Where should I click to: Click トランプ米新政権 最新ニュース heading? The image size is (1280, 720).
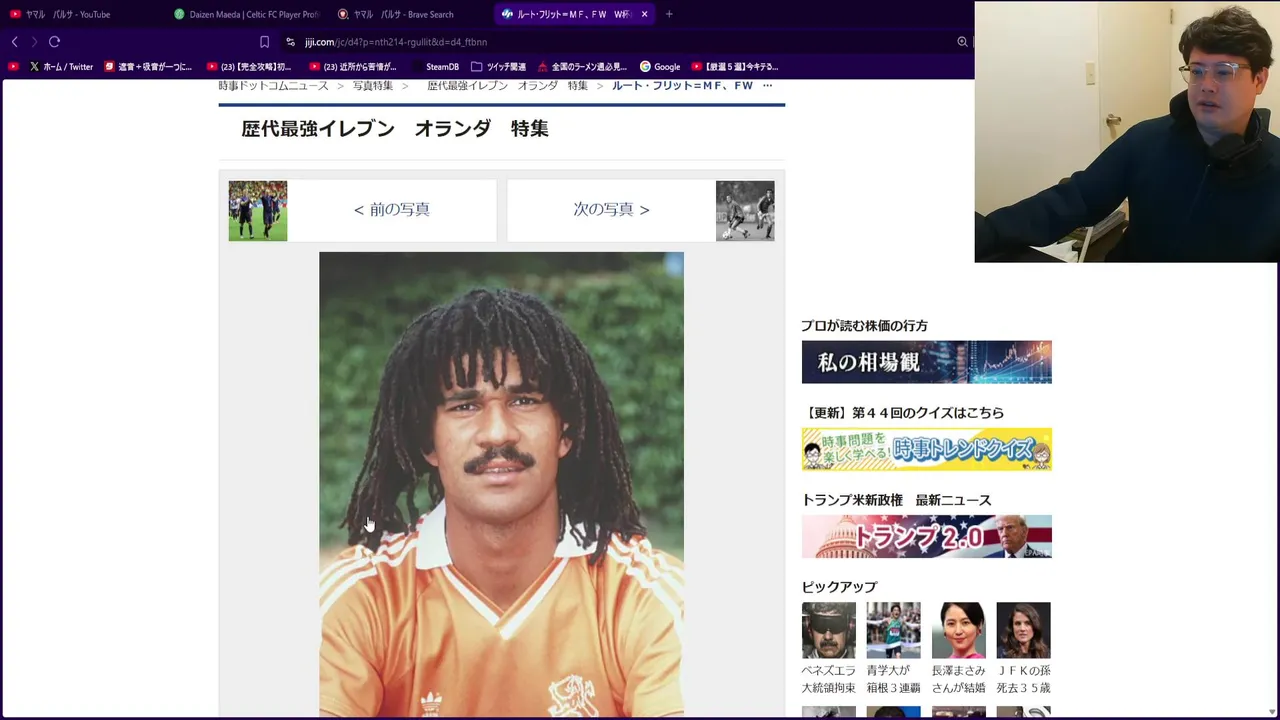click(896, 500)
